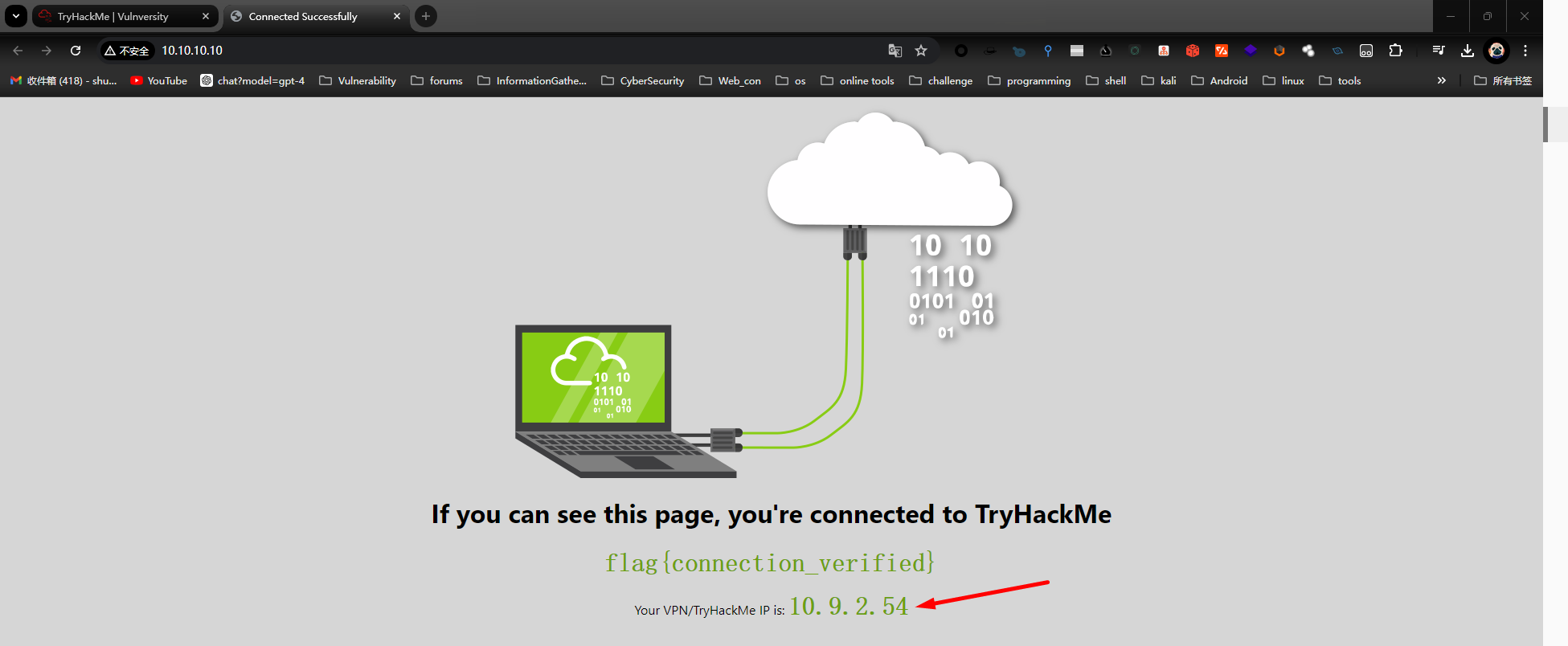This screenshot has width=1568, height=646.
Task: Open the Tampermonkey-style two-dots extension icon
Action: (x=1366, y=51)
